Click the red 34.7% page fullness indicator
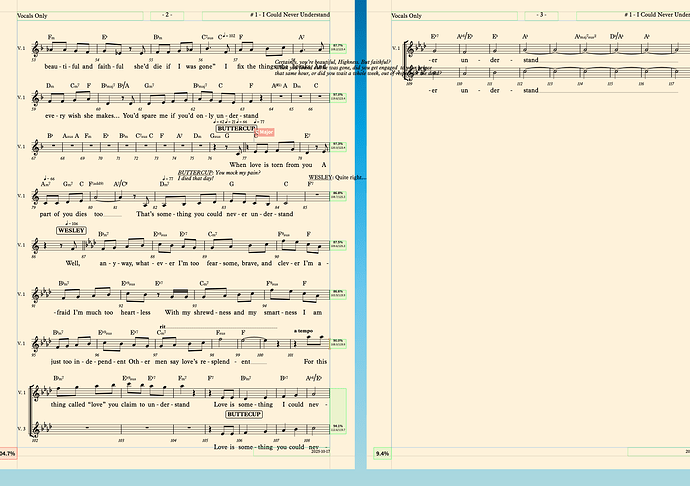690x486 pixels. click(8, 453)
